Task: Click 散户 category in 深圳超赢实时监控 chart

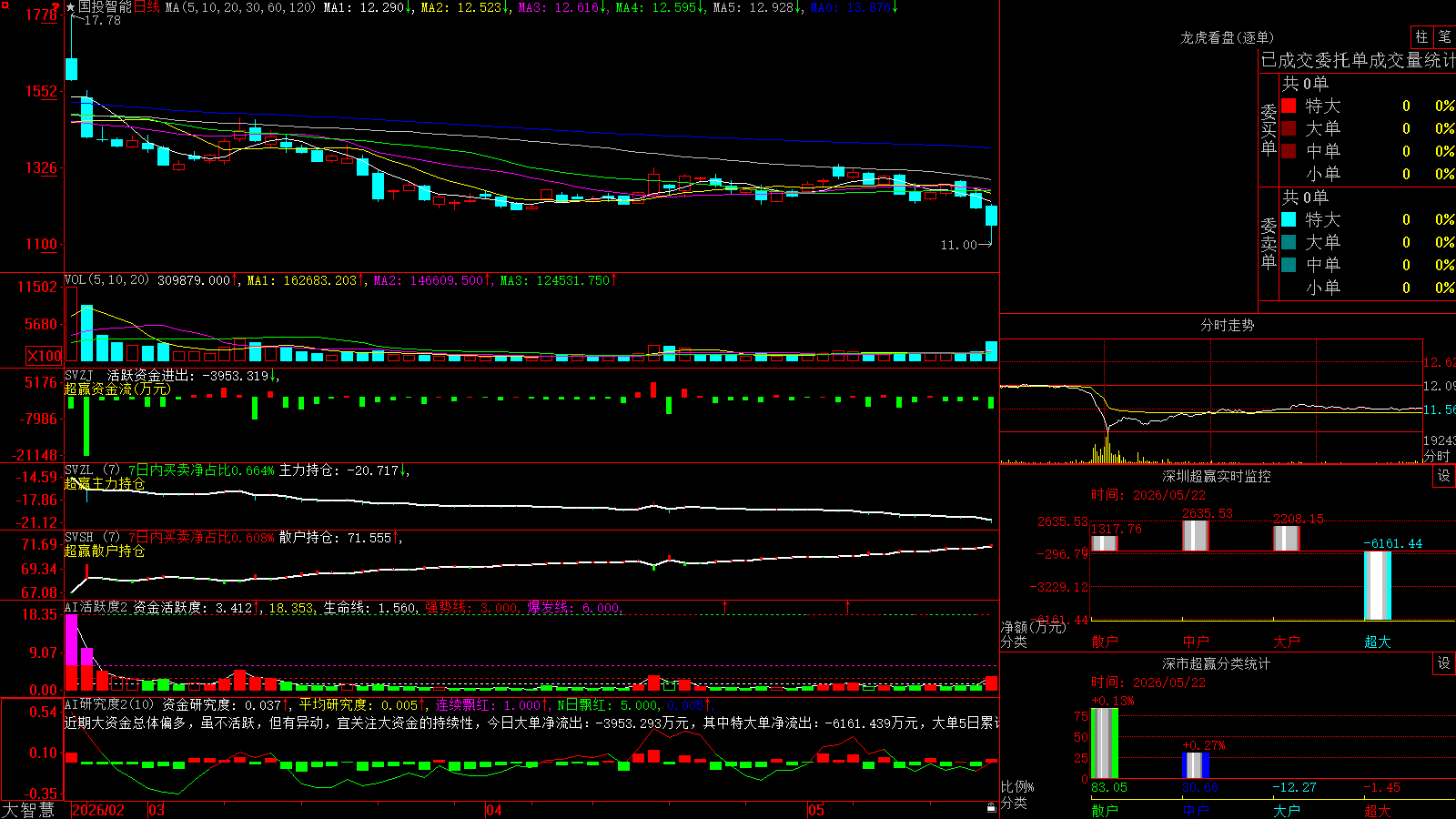Action: 1105,642
